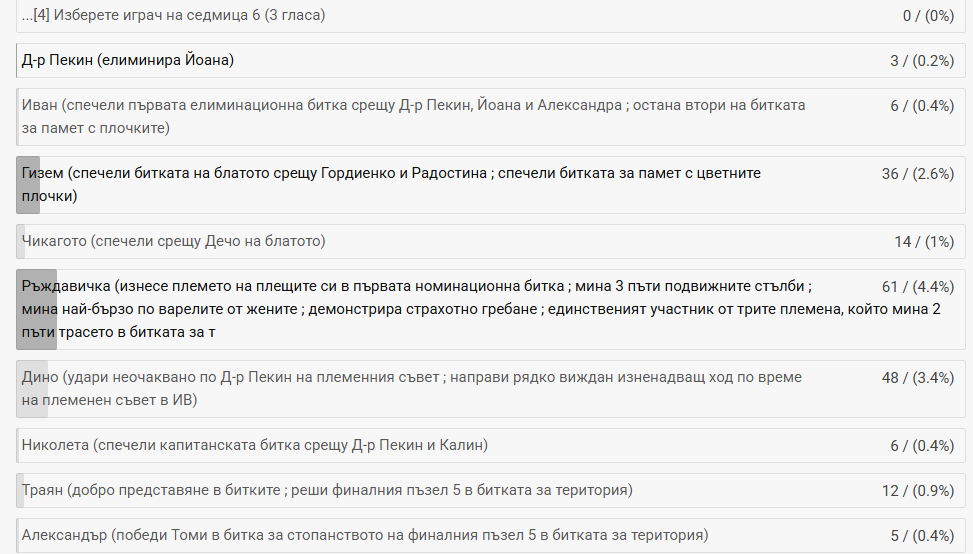This screenshot has width=973, height=554.
Task: Click the gray result bar for Гизем
Action: pos(28,184)
